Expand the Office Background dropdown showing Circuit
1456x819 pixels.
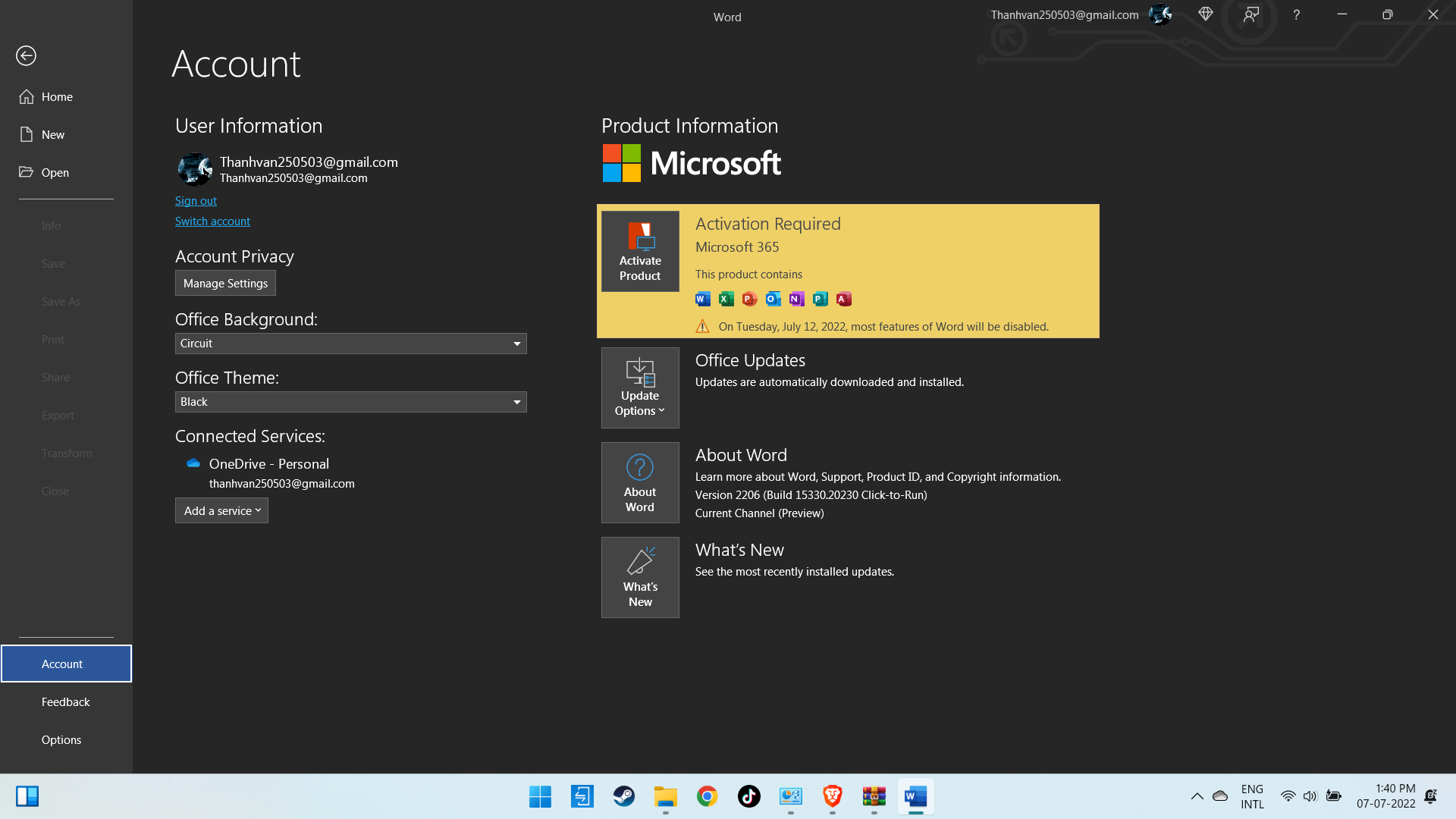point(350,343)
